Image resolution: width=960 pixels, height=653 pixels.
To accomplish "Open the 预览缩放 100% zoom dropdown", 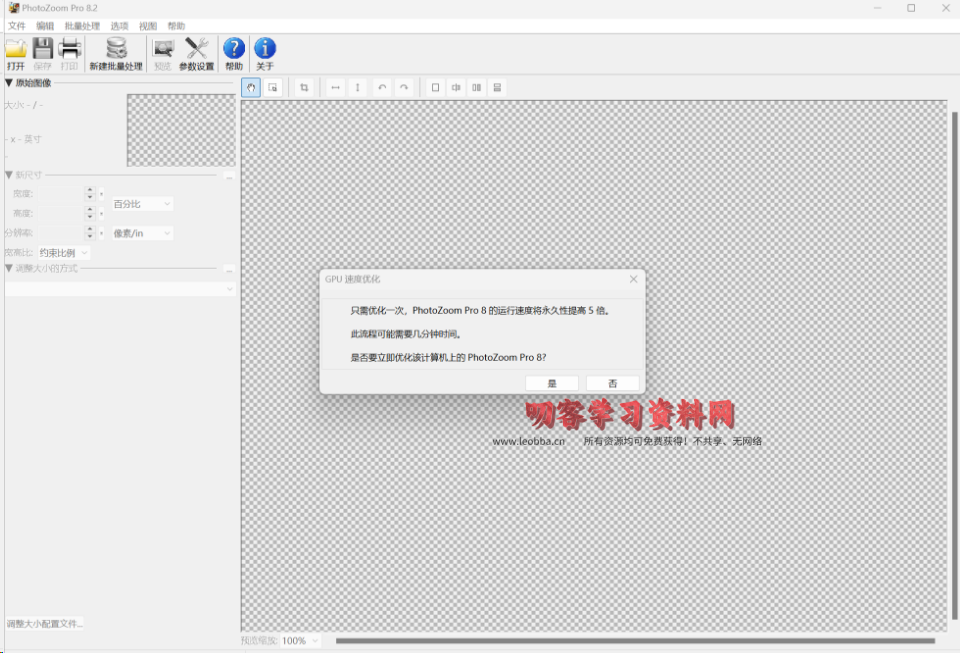I will (300, 641).
